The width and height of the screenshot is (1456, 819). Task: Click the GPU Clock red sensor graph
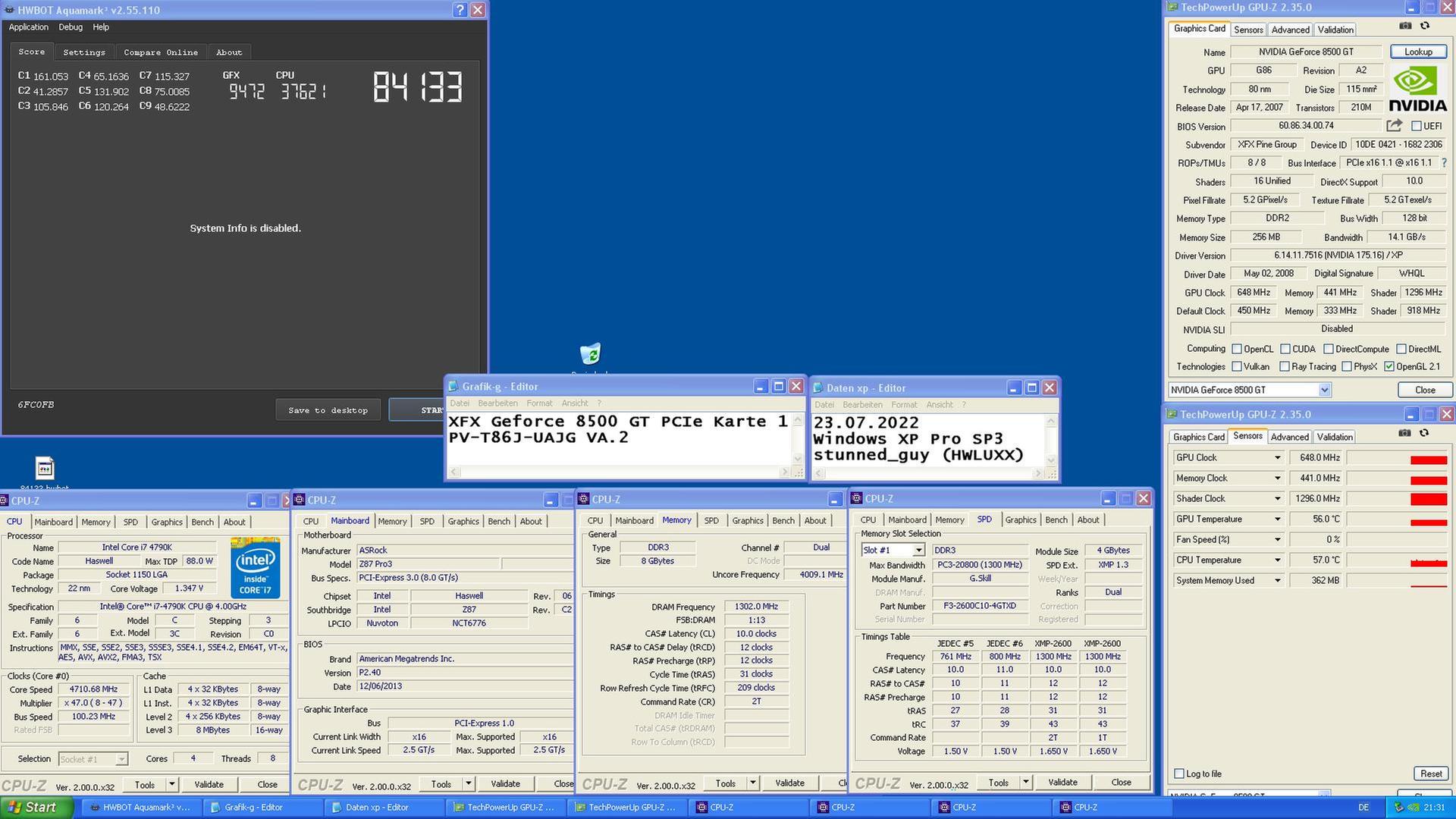1396,458
